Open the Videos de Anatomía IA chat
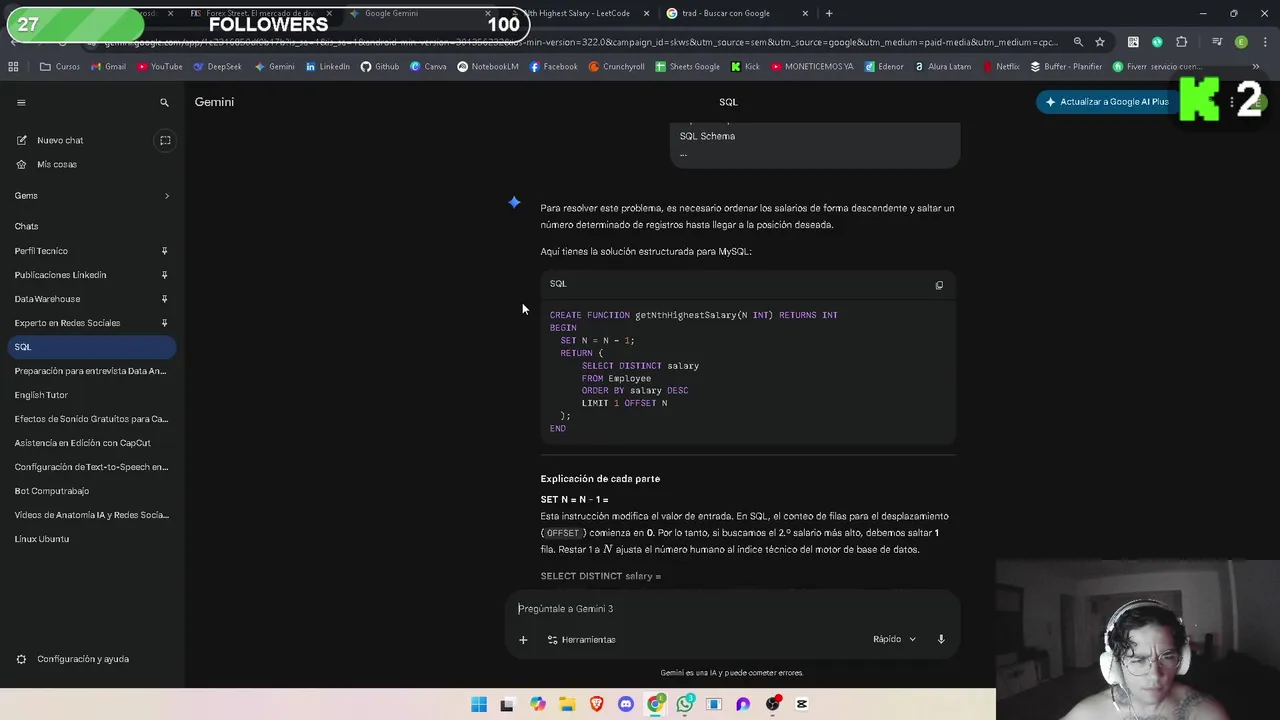Viewport: 1280px width, 720px height. [91, 515]
